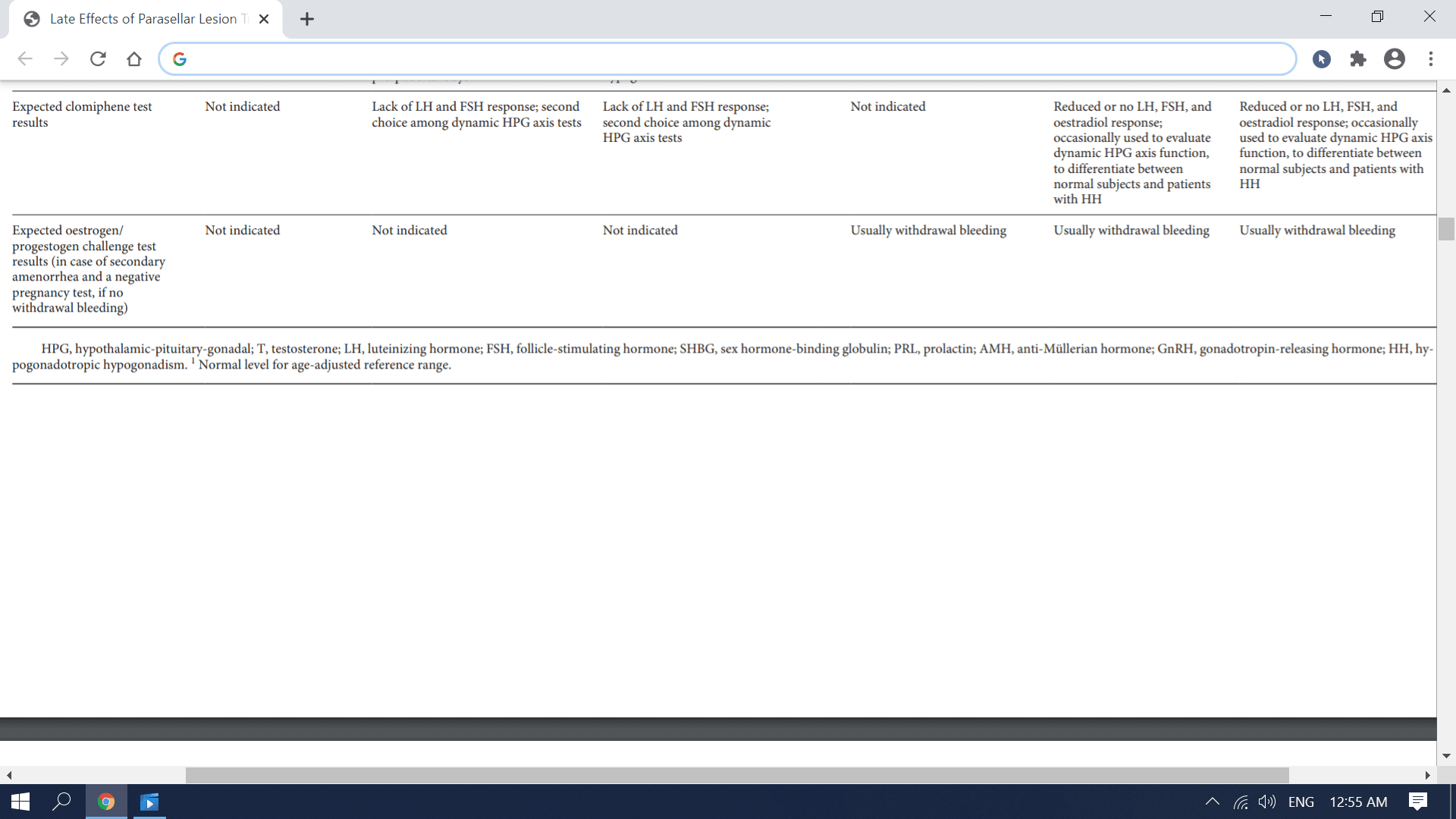Minimize the Chrome window
The image size is (1456, 819).
point(1326,16)
